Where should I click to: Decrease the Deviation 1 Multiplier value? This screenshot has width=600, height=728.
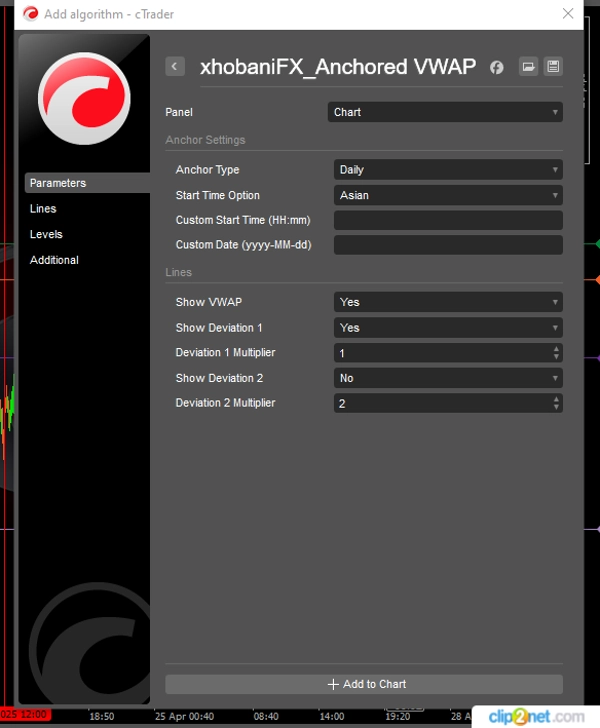pyautogui.click(x=556, y=357)
